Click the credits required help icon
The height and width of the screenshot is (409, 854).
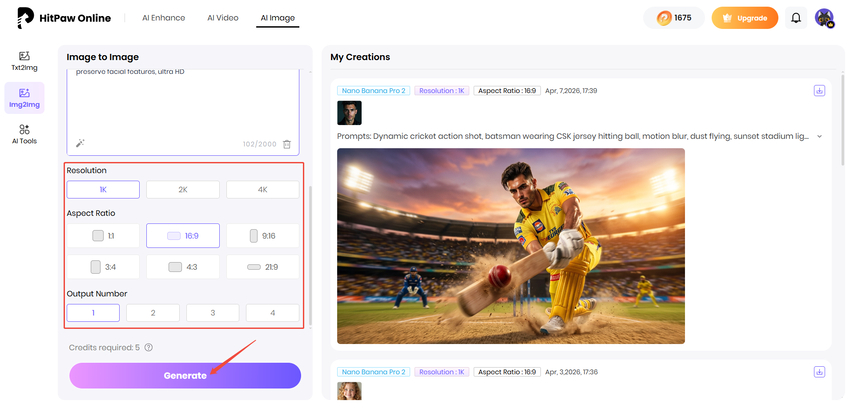pos(149,347)
